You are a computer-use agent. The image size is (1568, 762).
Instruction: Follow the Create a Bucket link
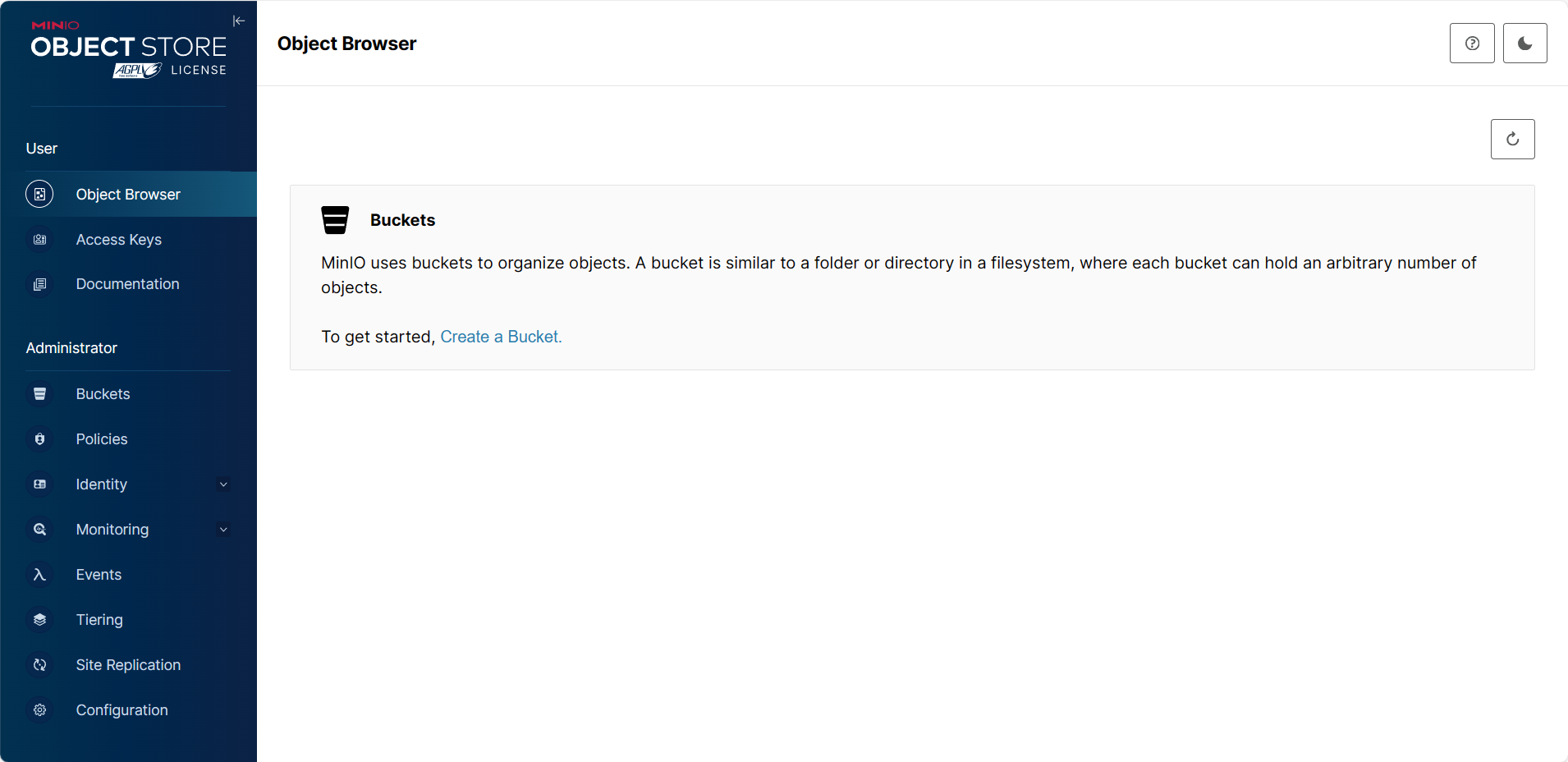click(x=501, y=337)
